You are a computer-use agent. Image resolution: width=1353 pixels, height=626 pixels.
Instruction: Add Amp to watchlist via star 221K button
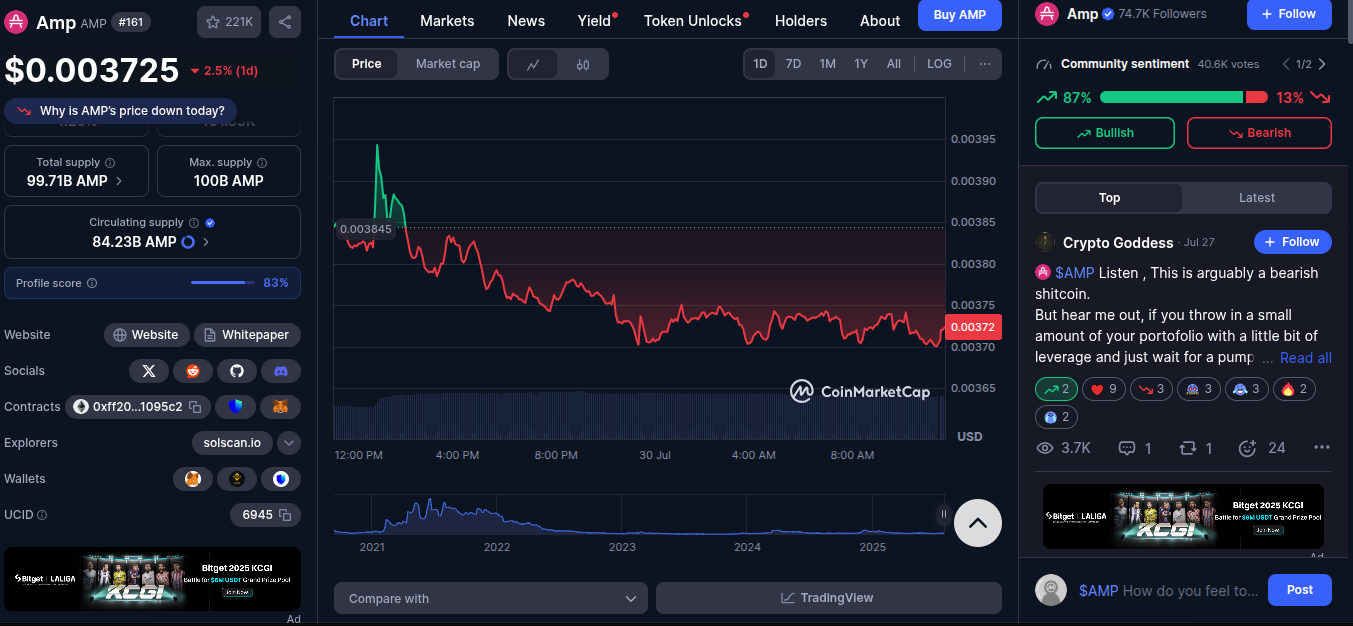pyautogui.click(x=229, y=22)
